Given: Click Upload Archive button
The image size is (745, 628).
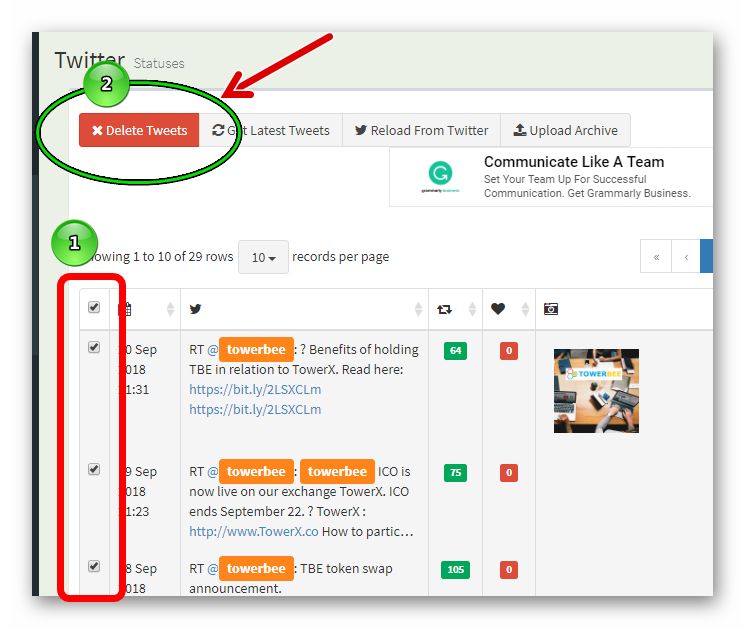Looking at the screenshot, I should (x=565, y=130).
